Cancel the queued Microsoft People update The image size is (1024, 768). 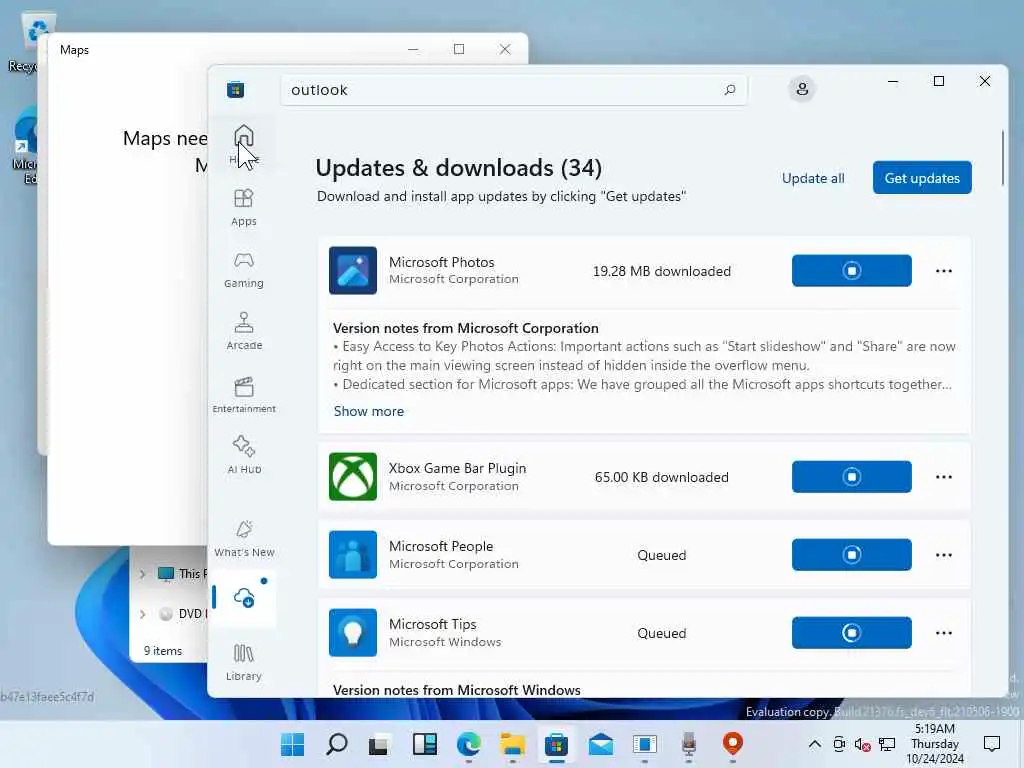point(852,554)
